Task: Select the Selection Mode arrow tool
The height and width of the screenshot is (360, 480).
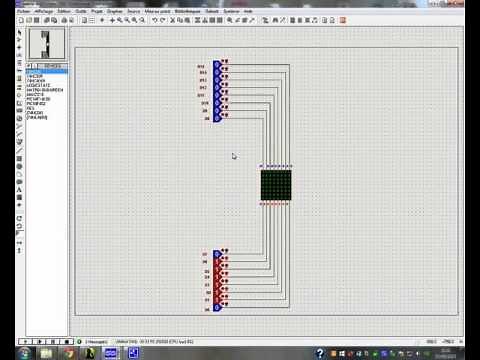Action: coord(19,33)
